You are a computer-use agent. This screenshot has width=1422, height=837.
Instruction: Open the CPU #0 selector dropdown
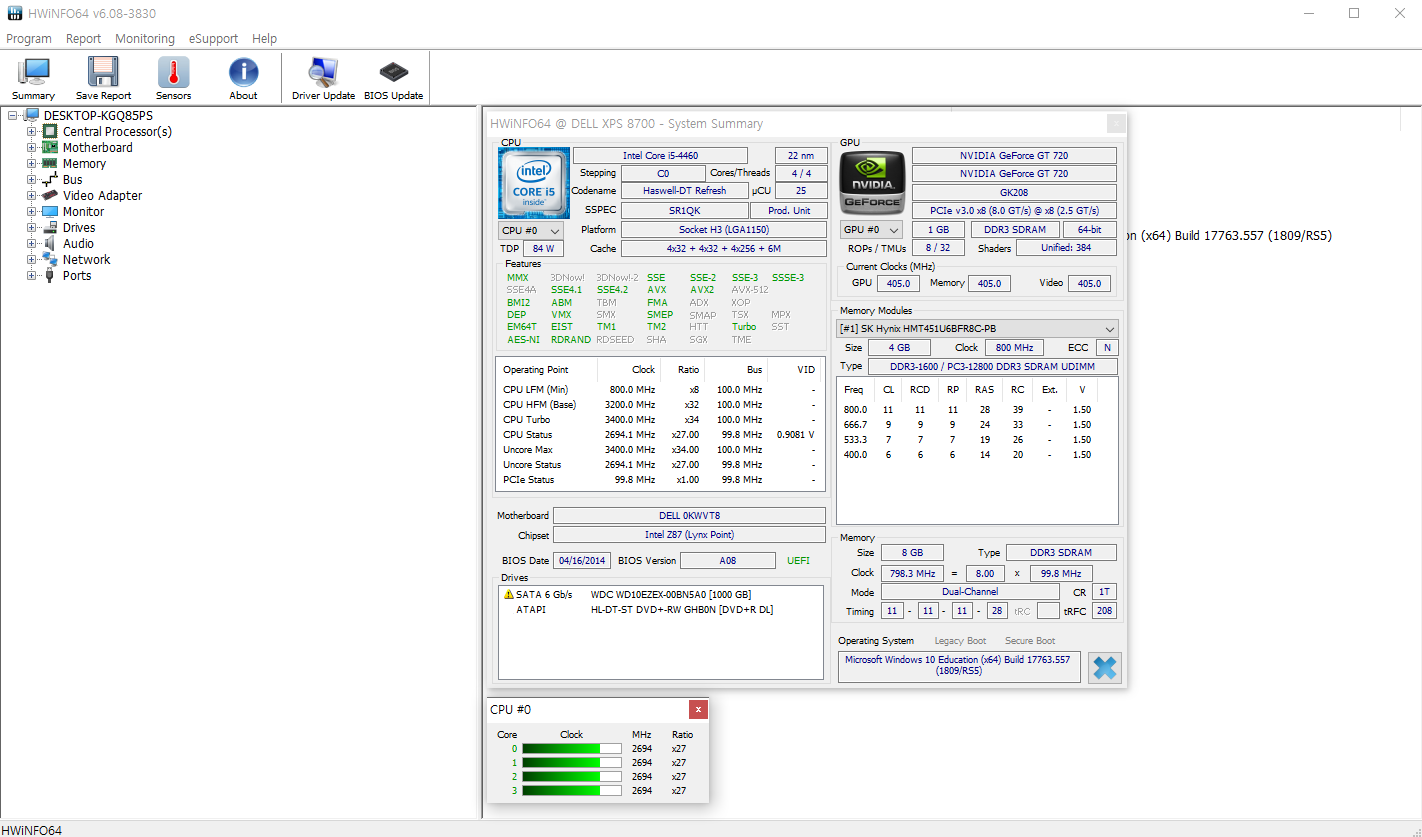click(531, 230)
